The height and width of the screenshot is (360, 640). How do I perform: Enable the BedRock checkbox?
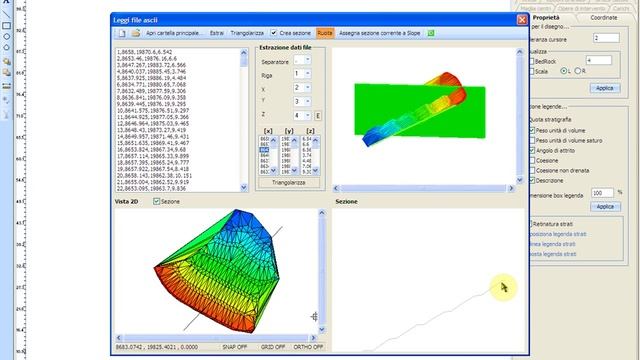[531, 61]
